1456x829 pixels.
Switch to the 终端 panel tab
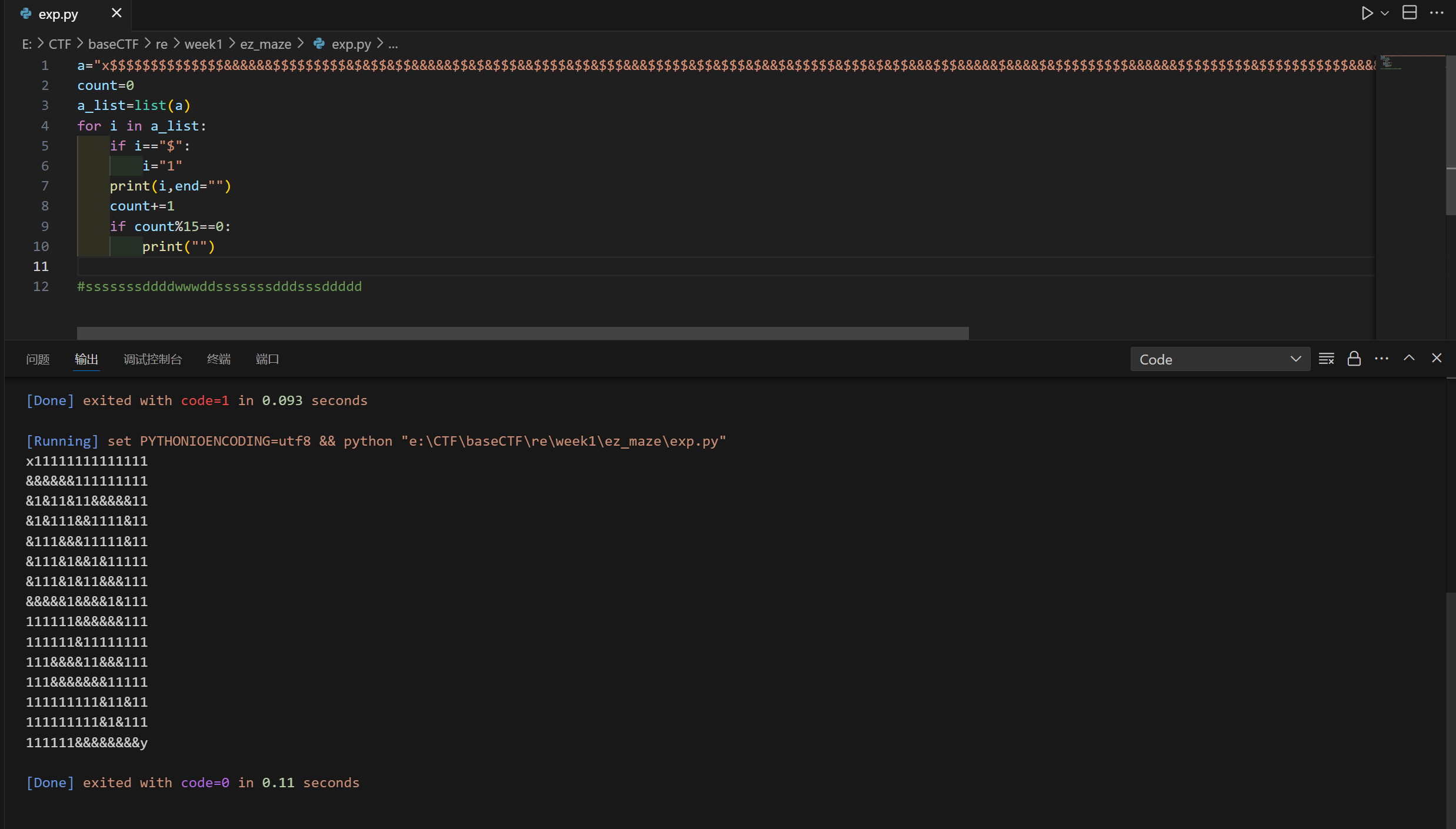pyautogui.click(x=218, y=359)
